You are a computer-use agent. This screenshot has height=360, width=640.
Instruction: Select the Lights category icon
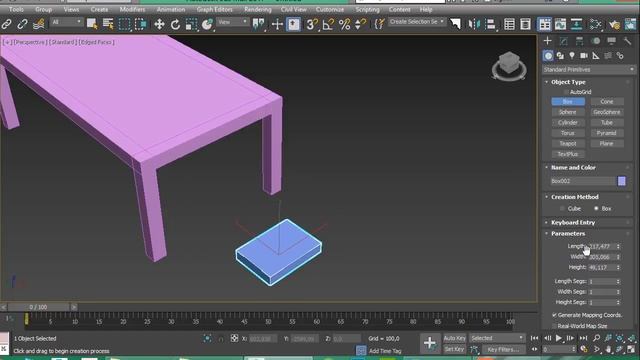(572, 56)
